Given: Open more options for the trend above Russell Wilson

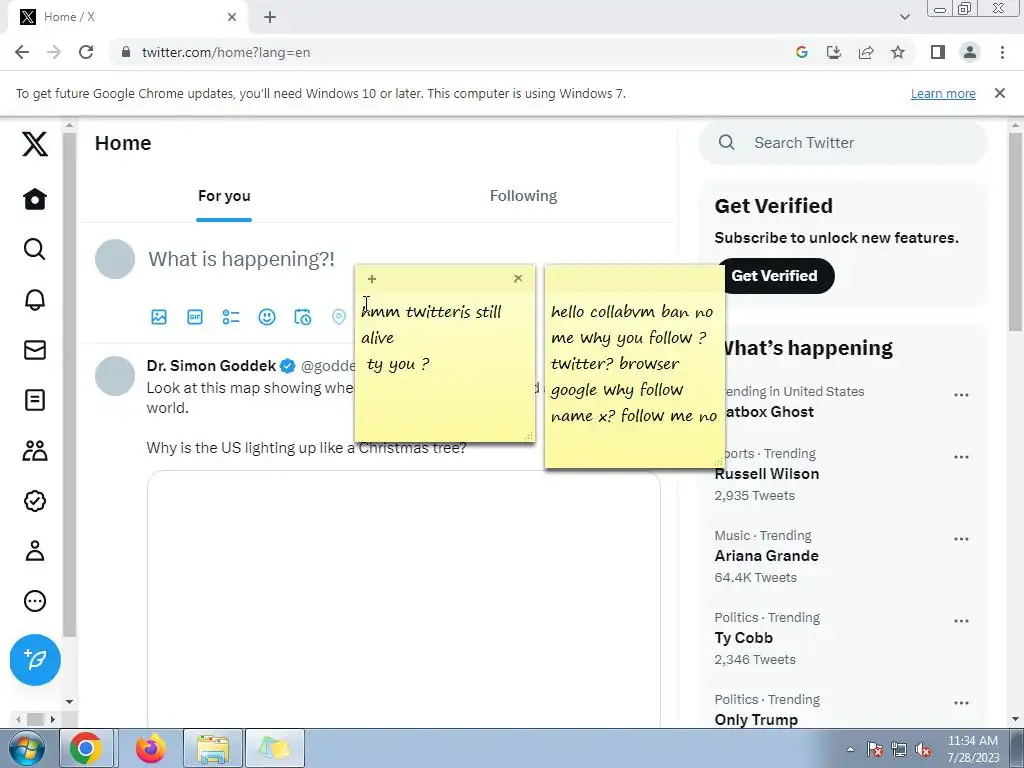Looking at the screenshot, I should pyautogui.click(x=961, y=395).
